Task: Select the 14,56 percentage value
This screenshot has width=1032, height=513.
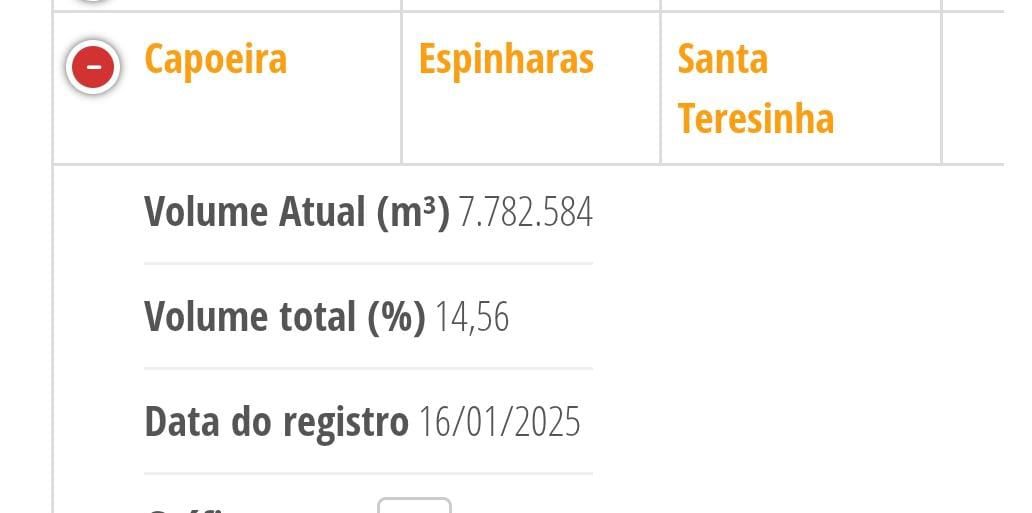Action: (x=472, y=317)
